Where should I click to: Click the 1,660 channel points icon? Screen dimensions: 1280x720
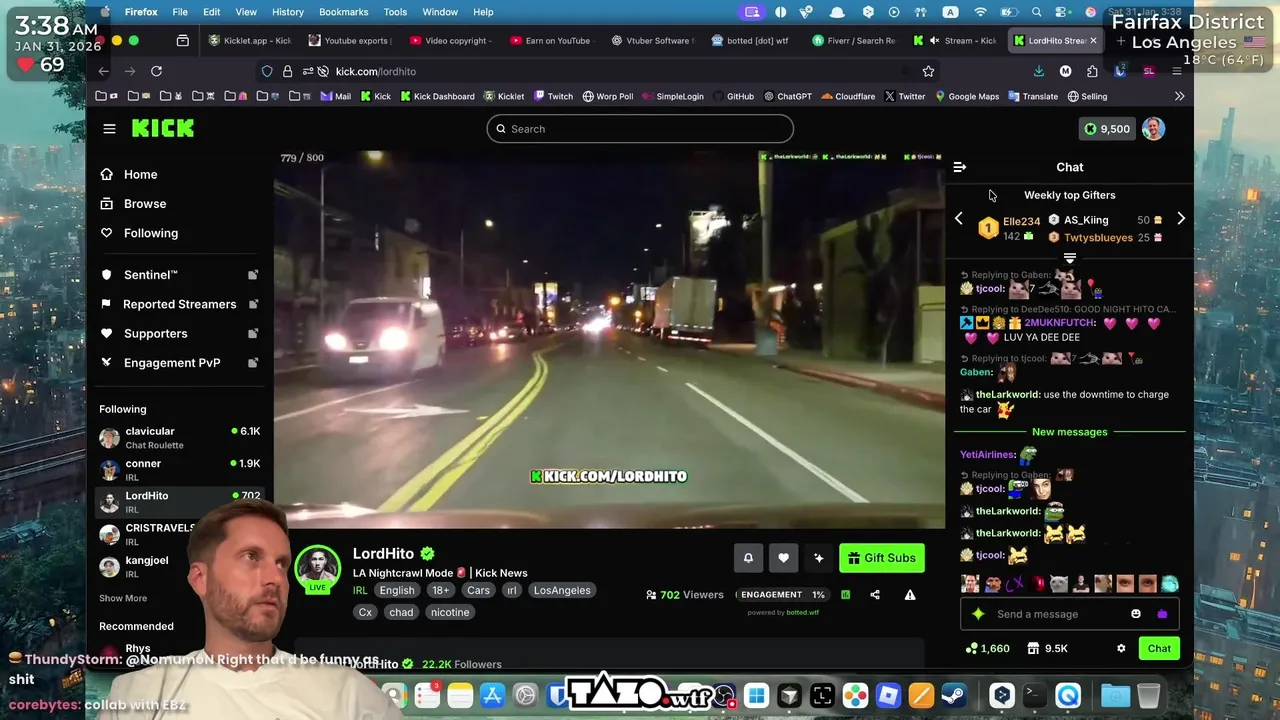(971, 648)
